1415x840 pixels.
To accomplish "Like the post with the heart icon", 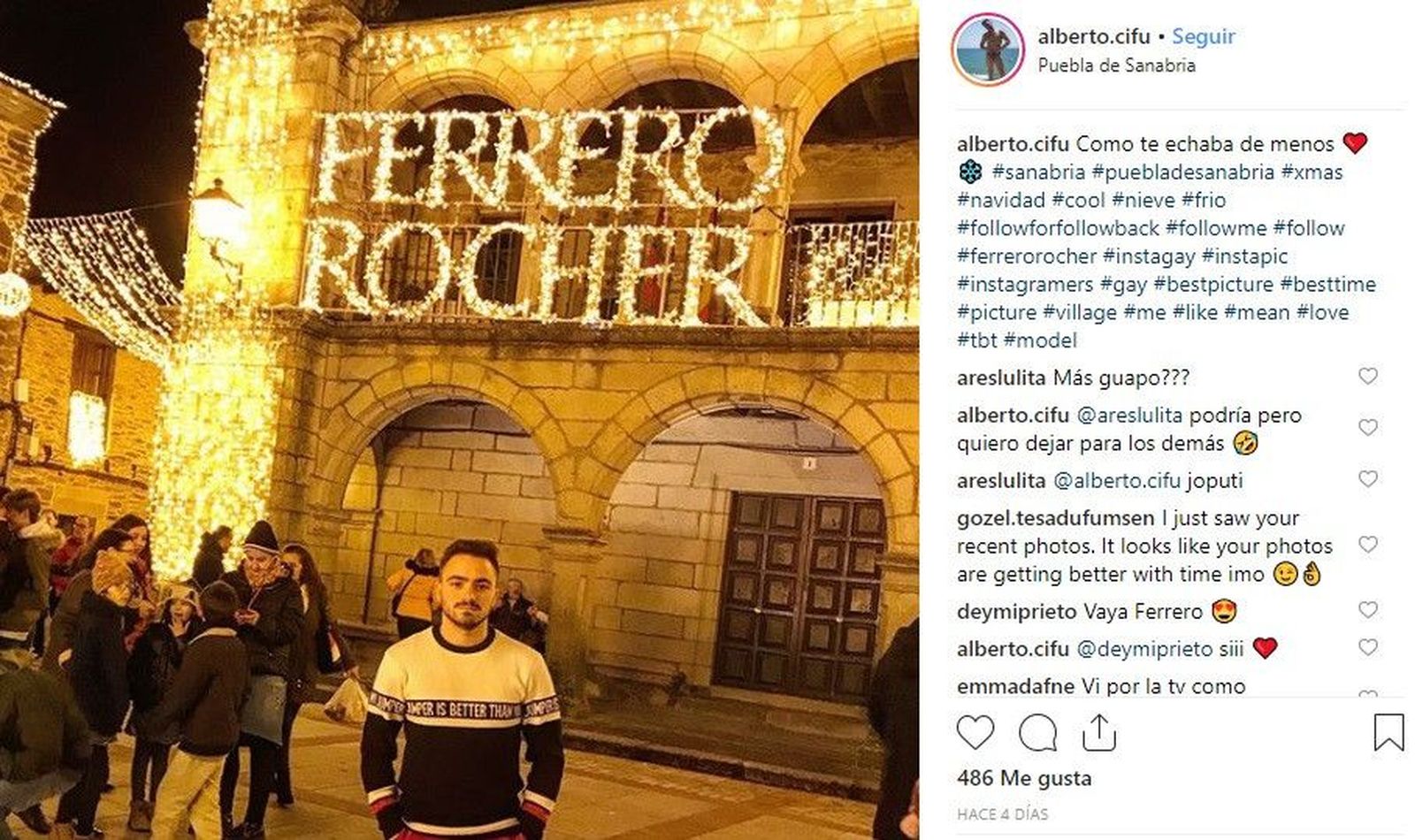I will (x=975, y=733).
